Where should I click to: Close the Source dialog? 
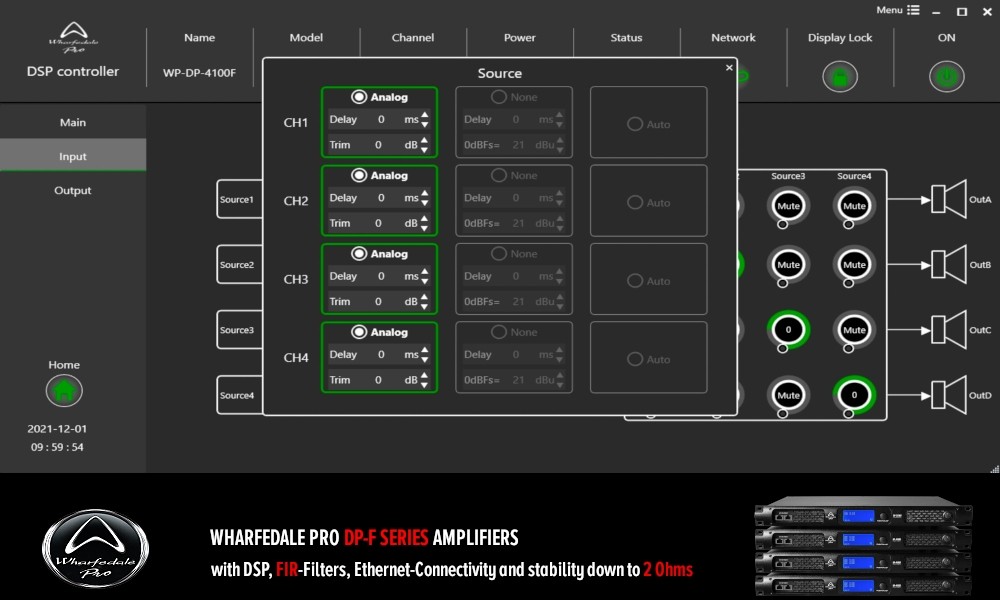(729, 68)
